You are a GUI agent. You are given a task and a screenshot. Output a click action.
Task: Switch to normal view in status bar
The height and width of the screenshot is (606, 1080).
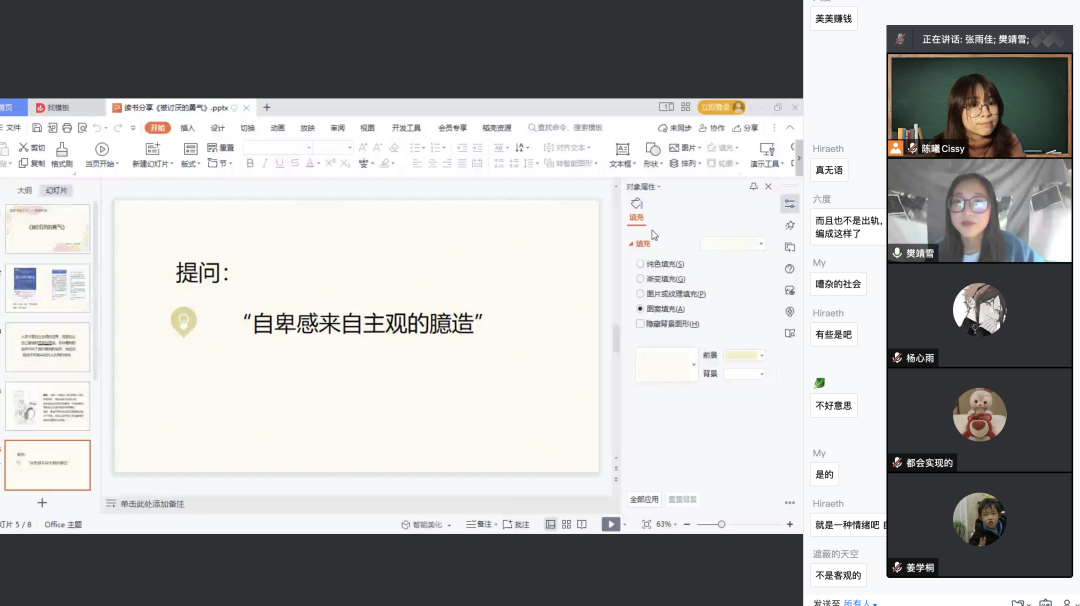pos(550,525)
